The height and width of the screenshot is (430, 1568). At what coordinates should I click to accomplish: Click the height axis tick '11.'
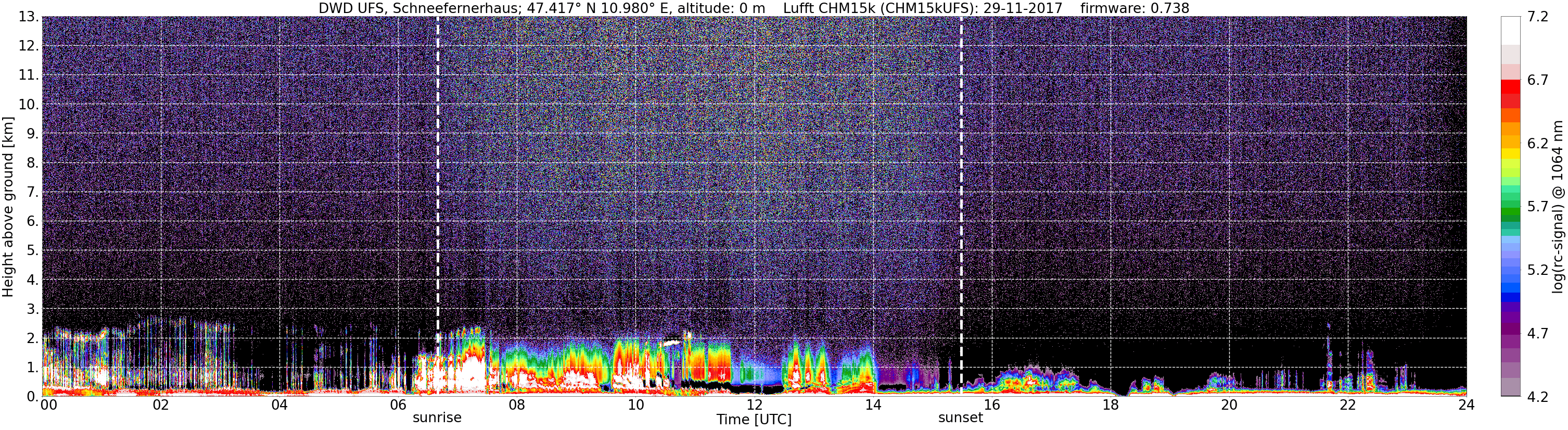[29, 75]
